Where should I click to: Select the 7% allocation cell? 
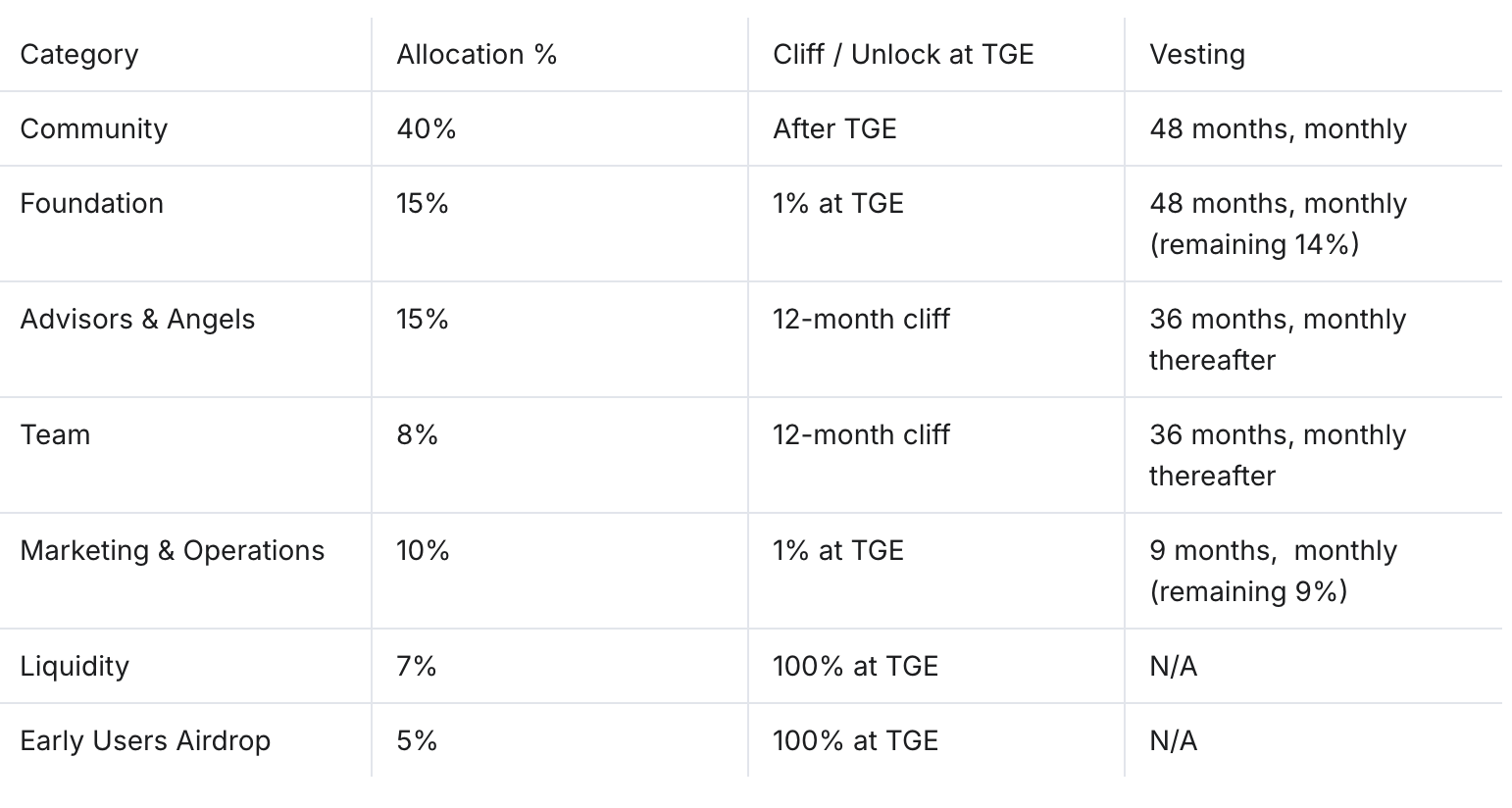(x=417, y=667)
